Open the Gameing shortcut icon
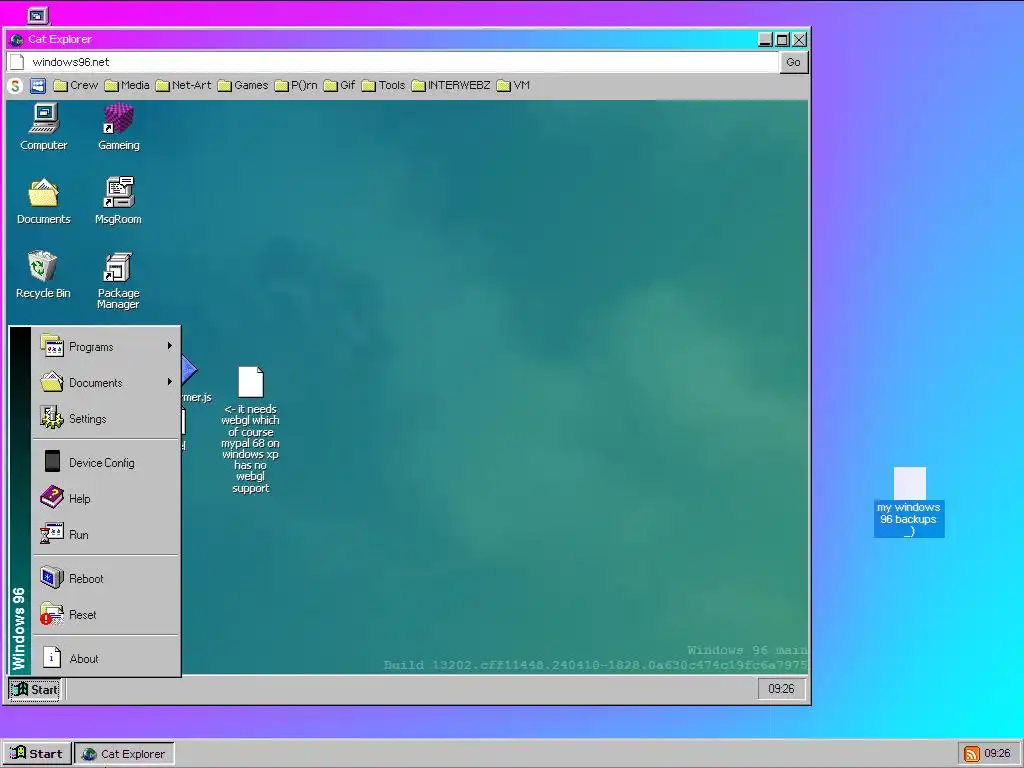This screenshot has height=768, width=1024. (x=119, y=127)
